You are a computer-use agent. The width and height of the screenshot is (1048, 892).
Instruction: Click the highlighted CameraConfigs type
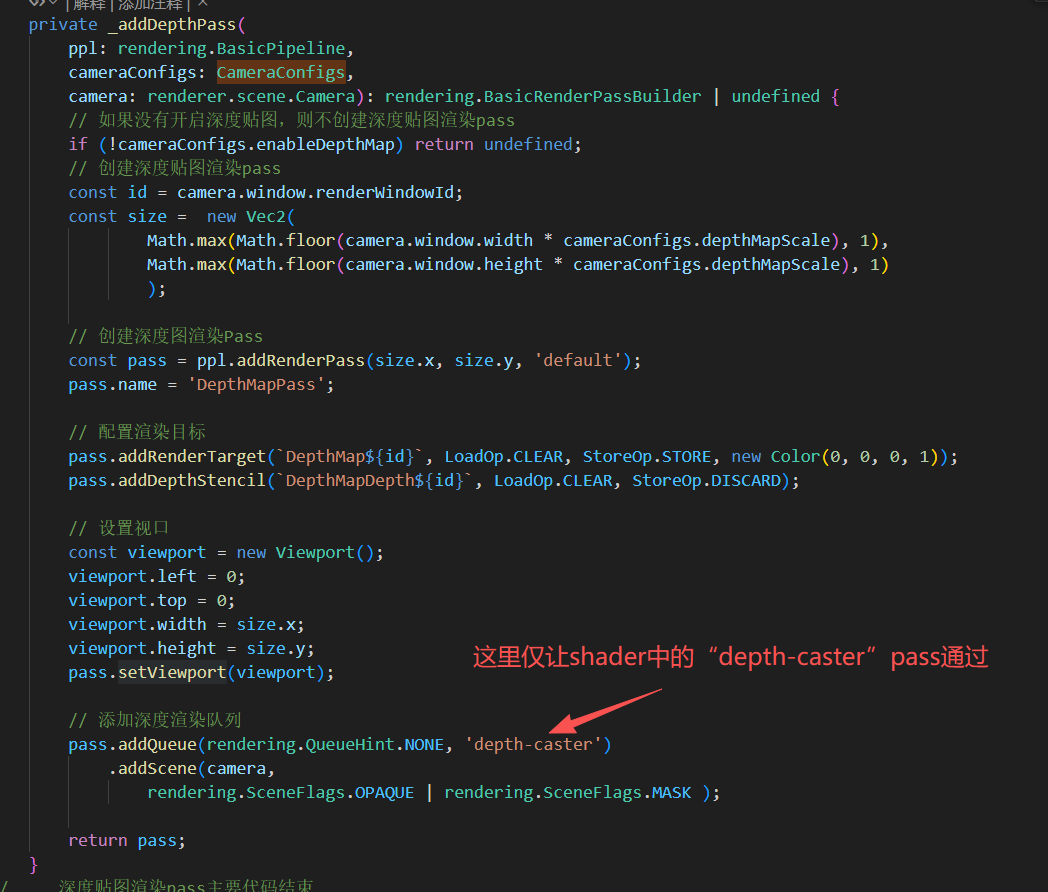[281, 73]
